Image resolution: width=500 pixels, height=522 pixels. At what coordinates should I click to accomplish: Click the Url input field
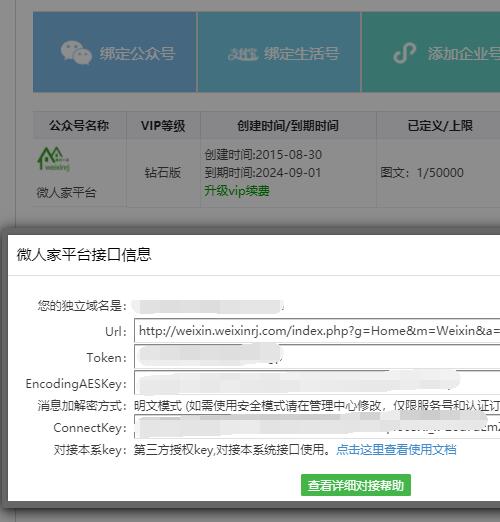(x=317, y=331)
